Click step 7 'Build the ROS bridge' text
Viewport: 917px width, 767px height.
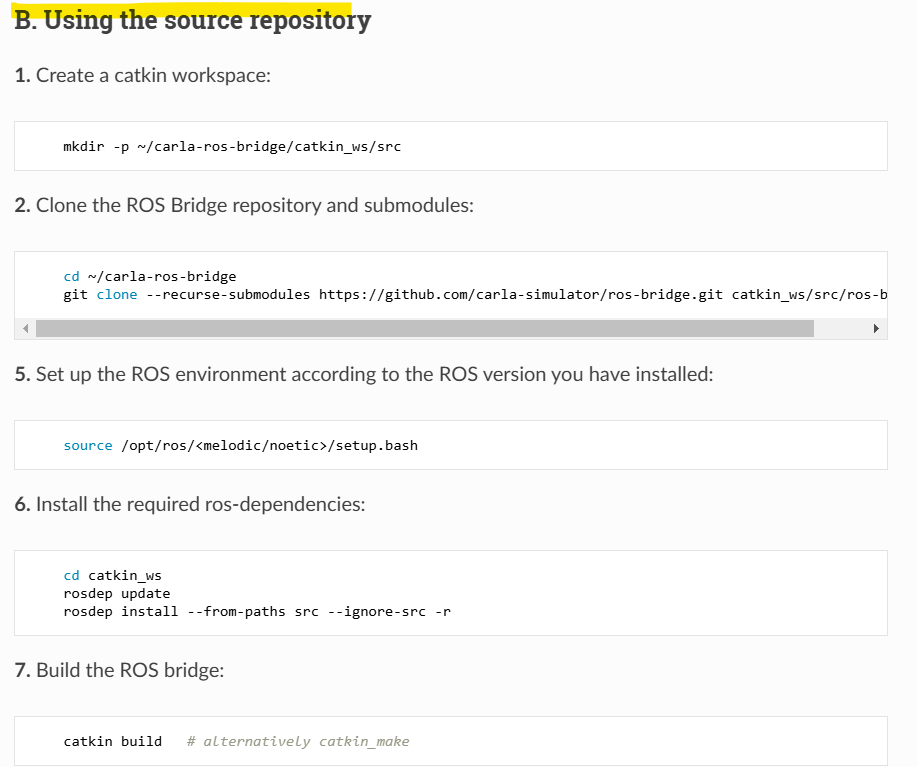point(130,670)
